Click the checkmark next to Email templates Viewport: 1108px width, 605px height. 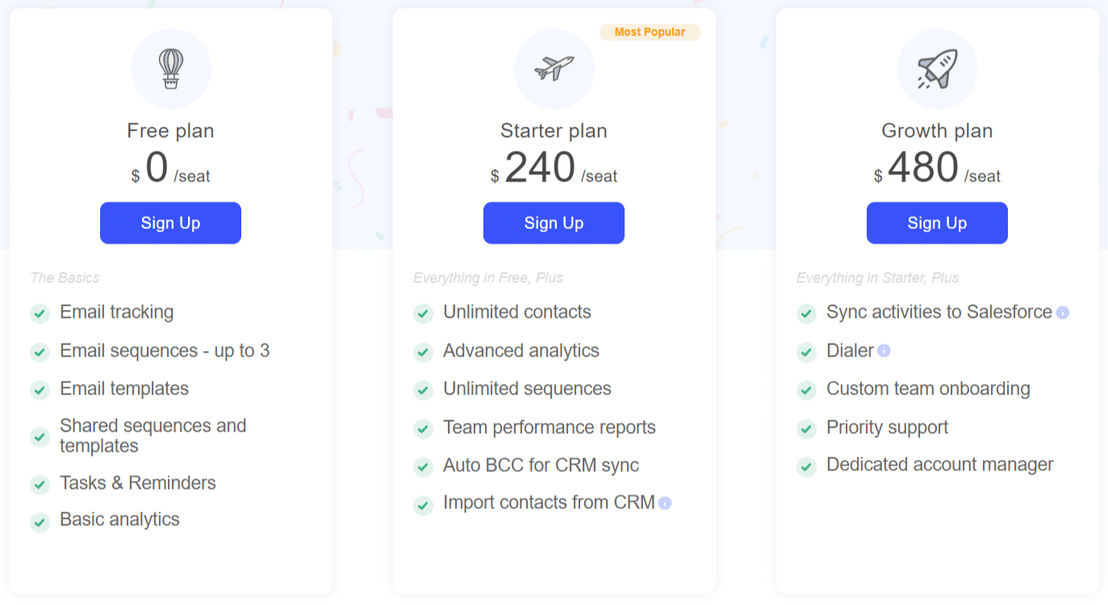coord(40,390)
